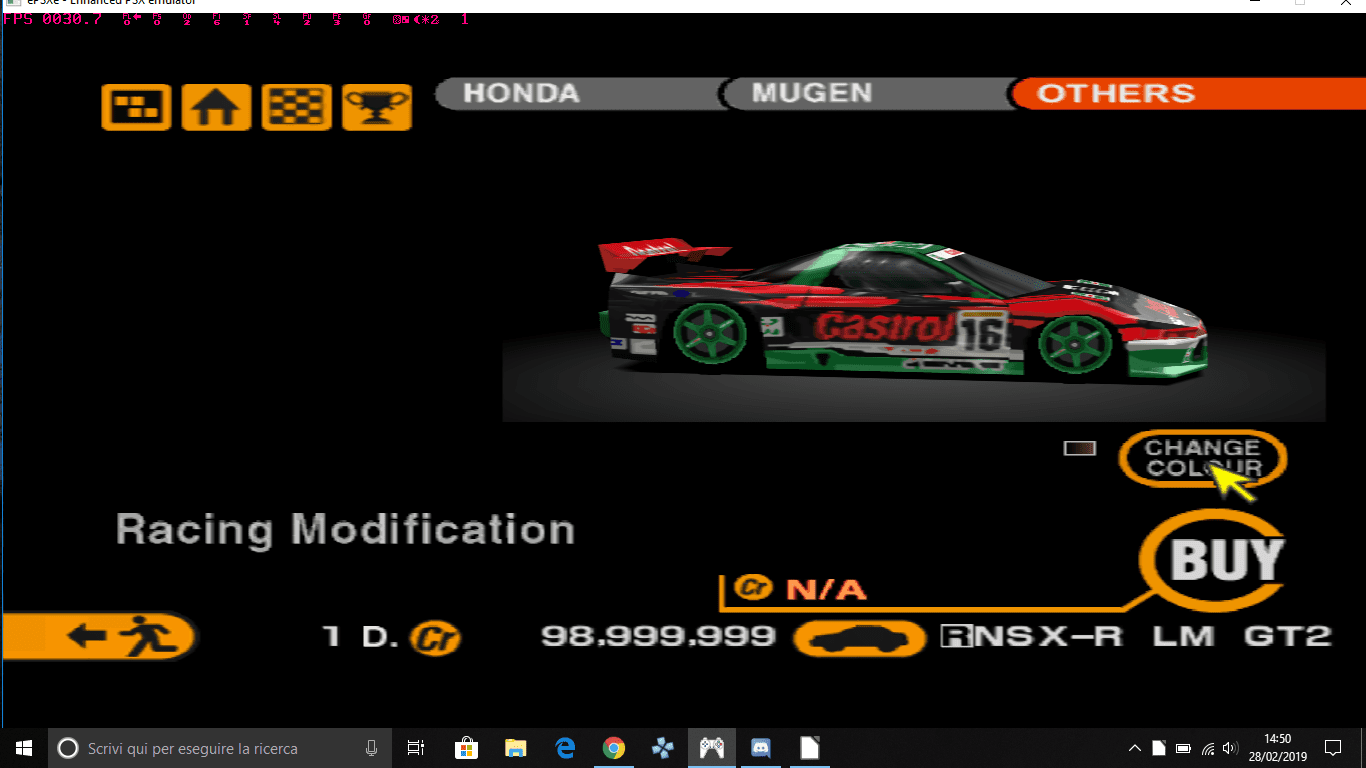Viewport: 1366px width, 768px height.
Task: Click the car colour swatch
Action: point(1080,449)
